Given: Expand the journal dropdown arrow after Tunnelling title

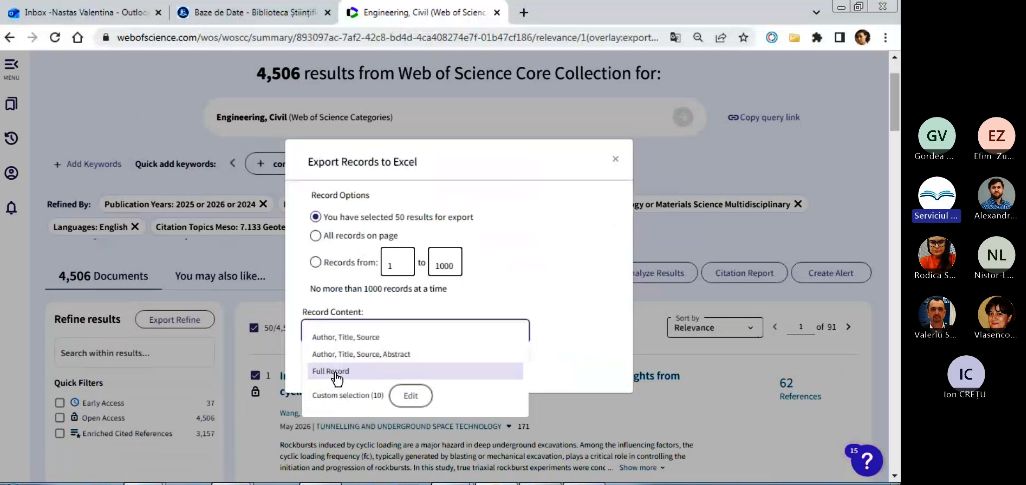Looking at the screenshot, I should (509, 427).
